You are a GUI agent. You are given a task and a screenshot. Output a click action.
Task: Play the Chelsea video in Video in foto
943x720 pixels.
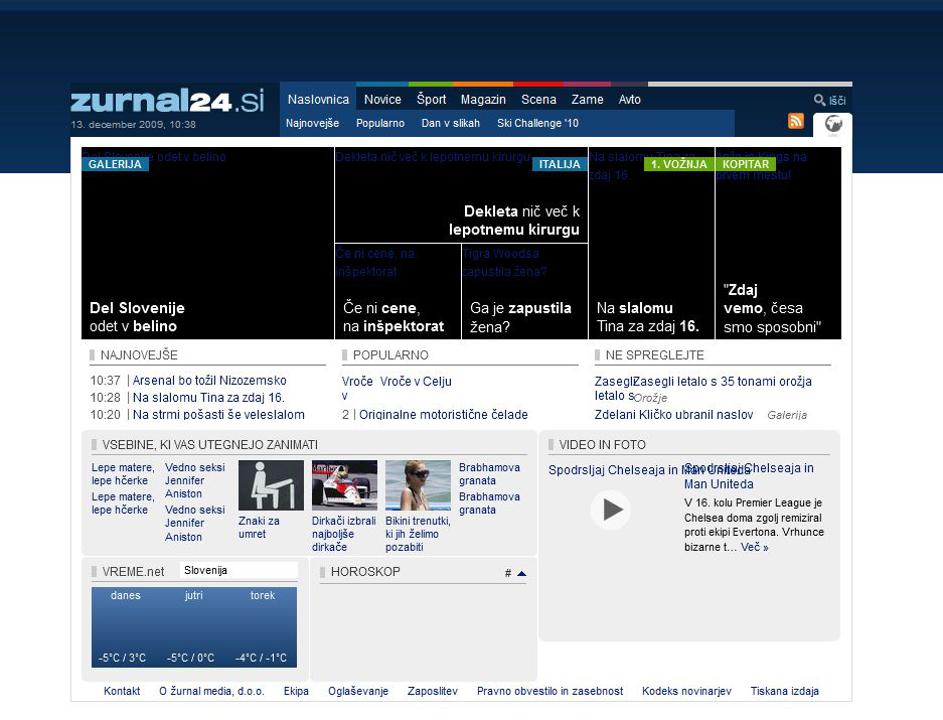tap(610, 510)
